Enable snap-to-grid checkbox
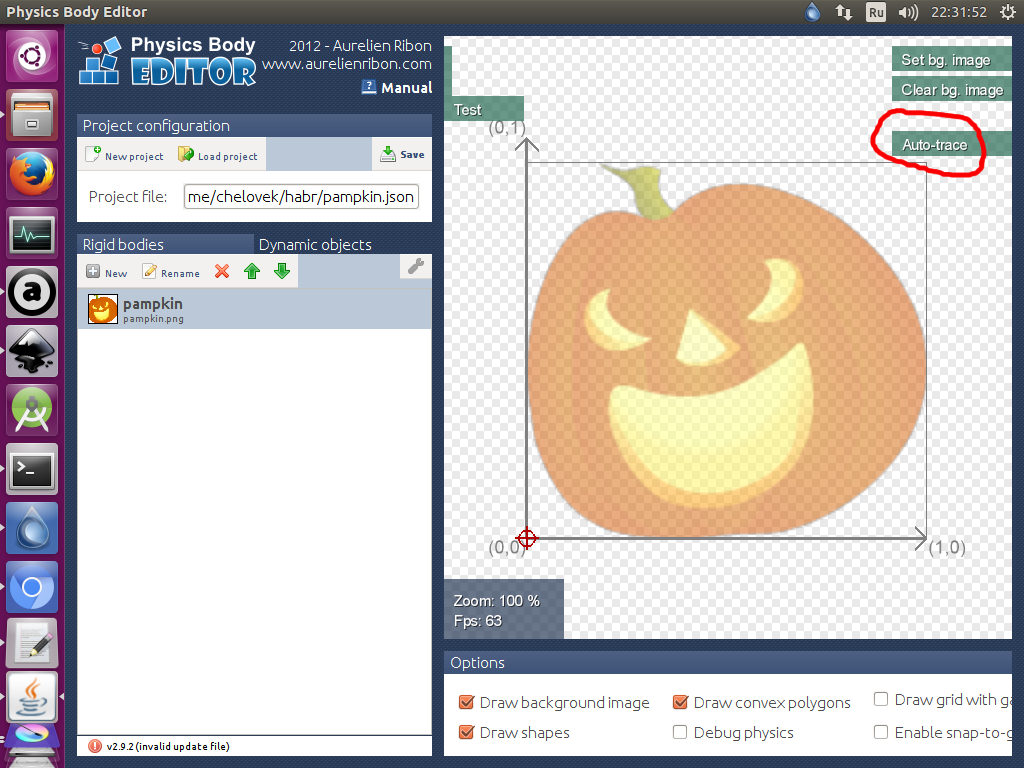The width and height of the screenshot is (1024, 768). 881,732
